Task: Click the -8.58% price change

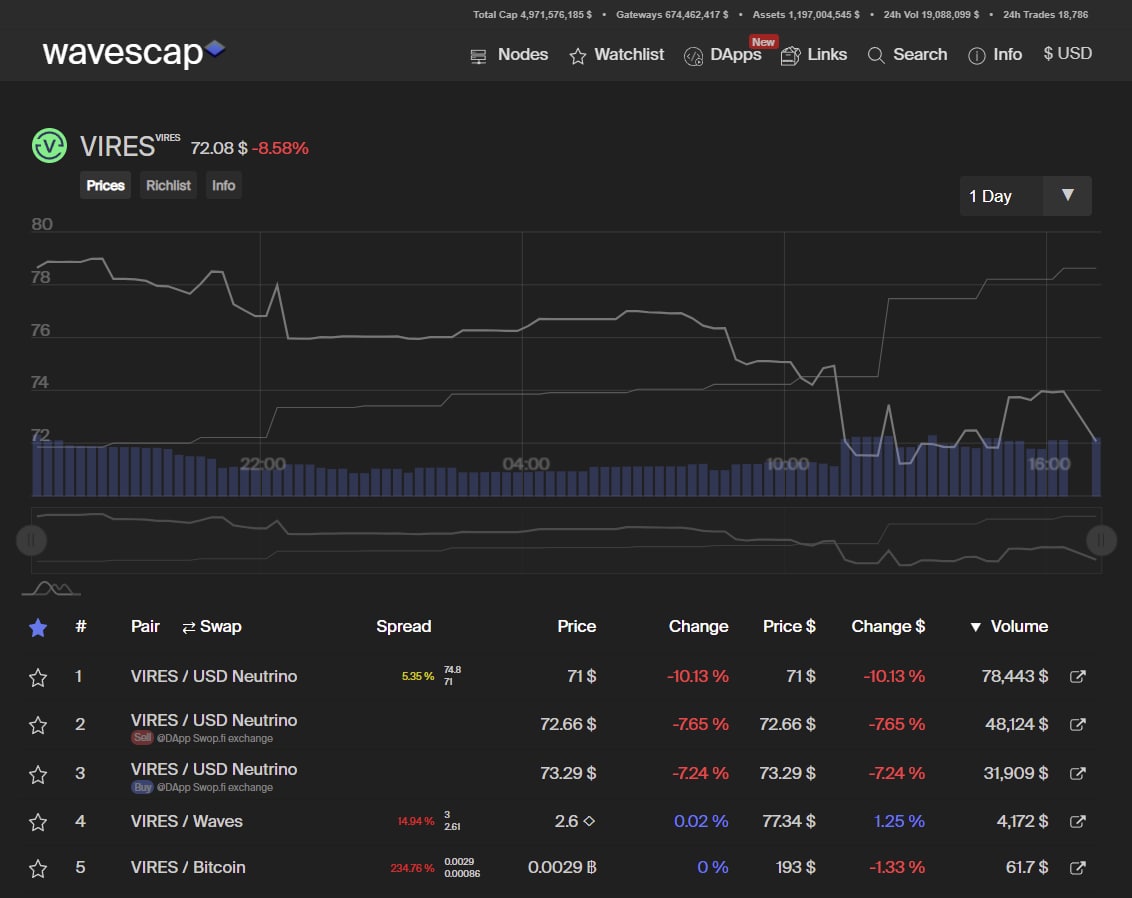Action: pos(280,148)
